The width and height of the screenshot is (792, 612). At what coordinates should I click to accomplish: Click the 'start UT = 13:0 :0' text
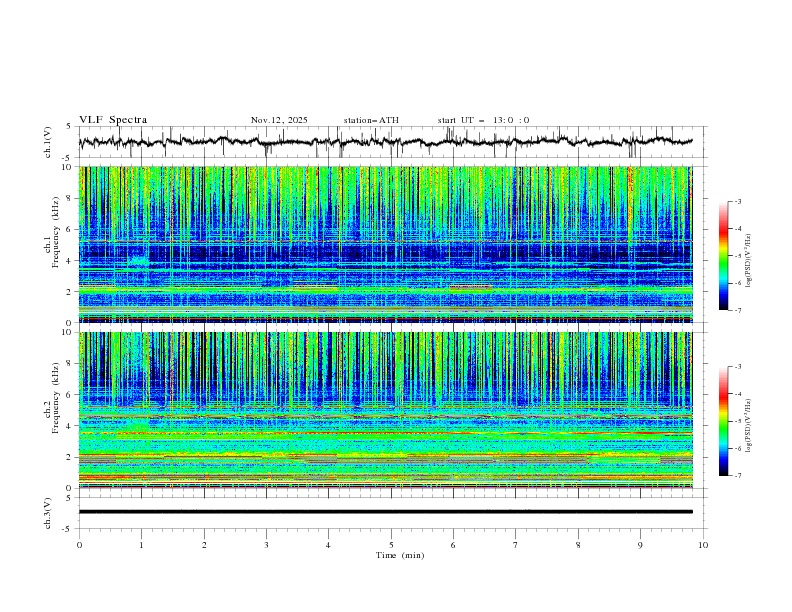click(483, 120)
